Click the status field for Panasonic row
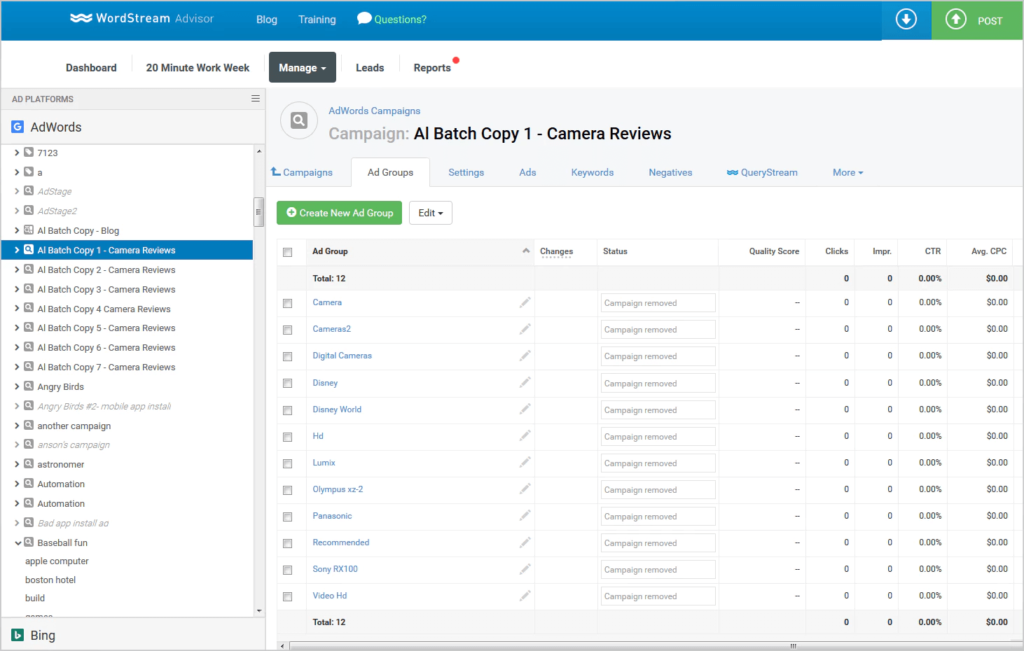 point(658,516)
